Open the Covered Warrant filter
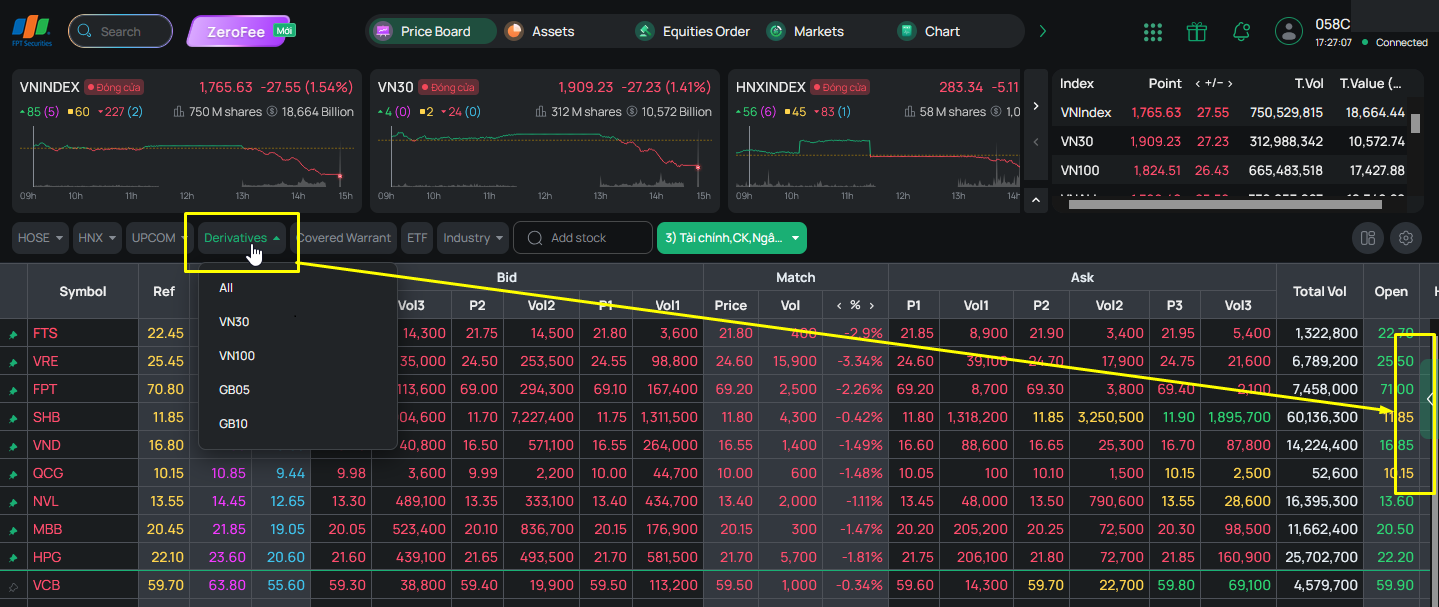Image resolution: width=1439 pixels, height=607 pixels. click(345, 238)
